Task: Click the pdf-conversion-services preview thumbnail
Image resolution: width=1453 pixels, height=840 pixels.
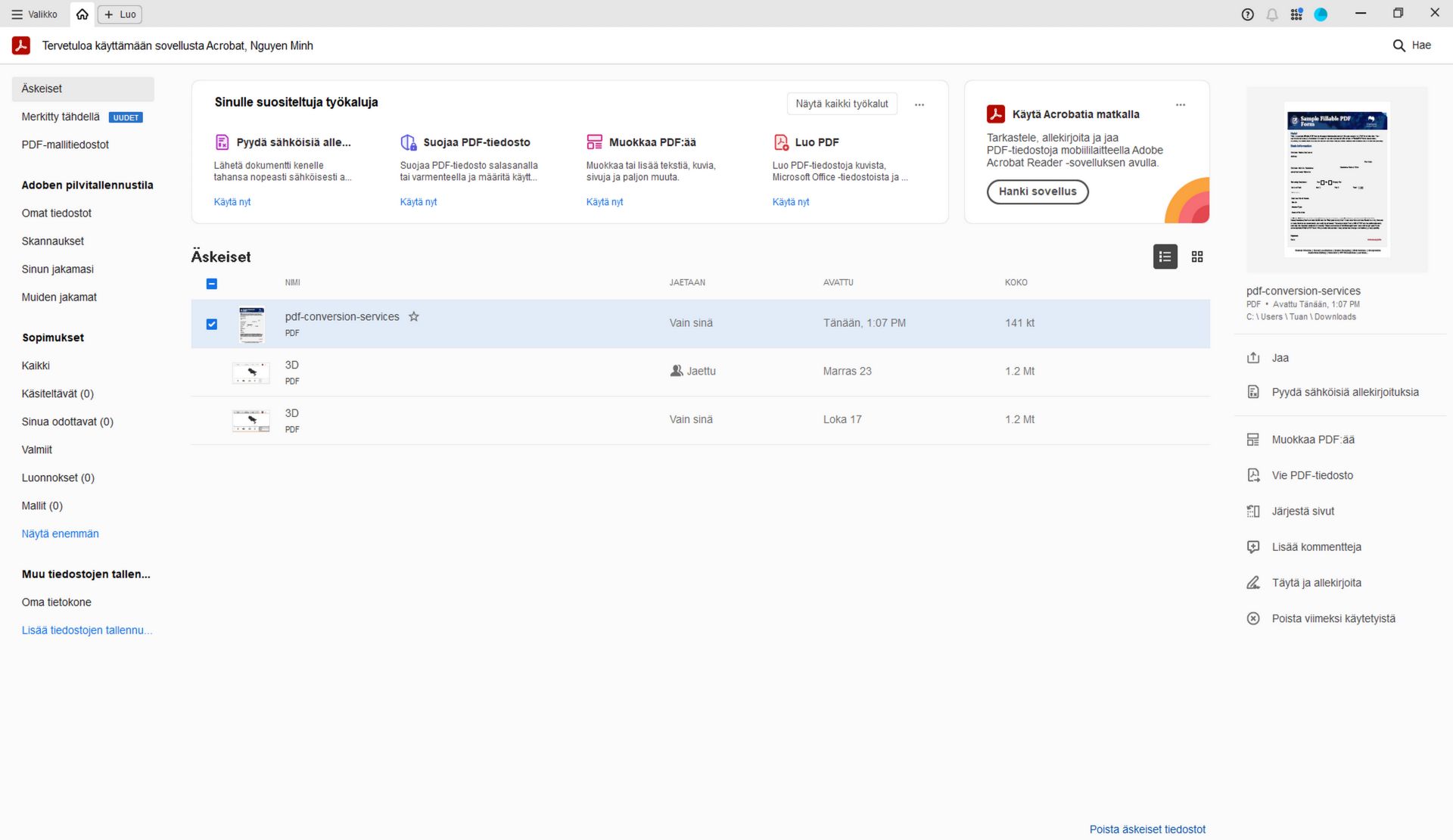Action: (x=1336, y=180)
